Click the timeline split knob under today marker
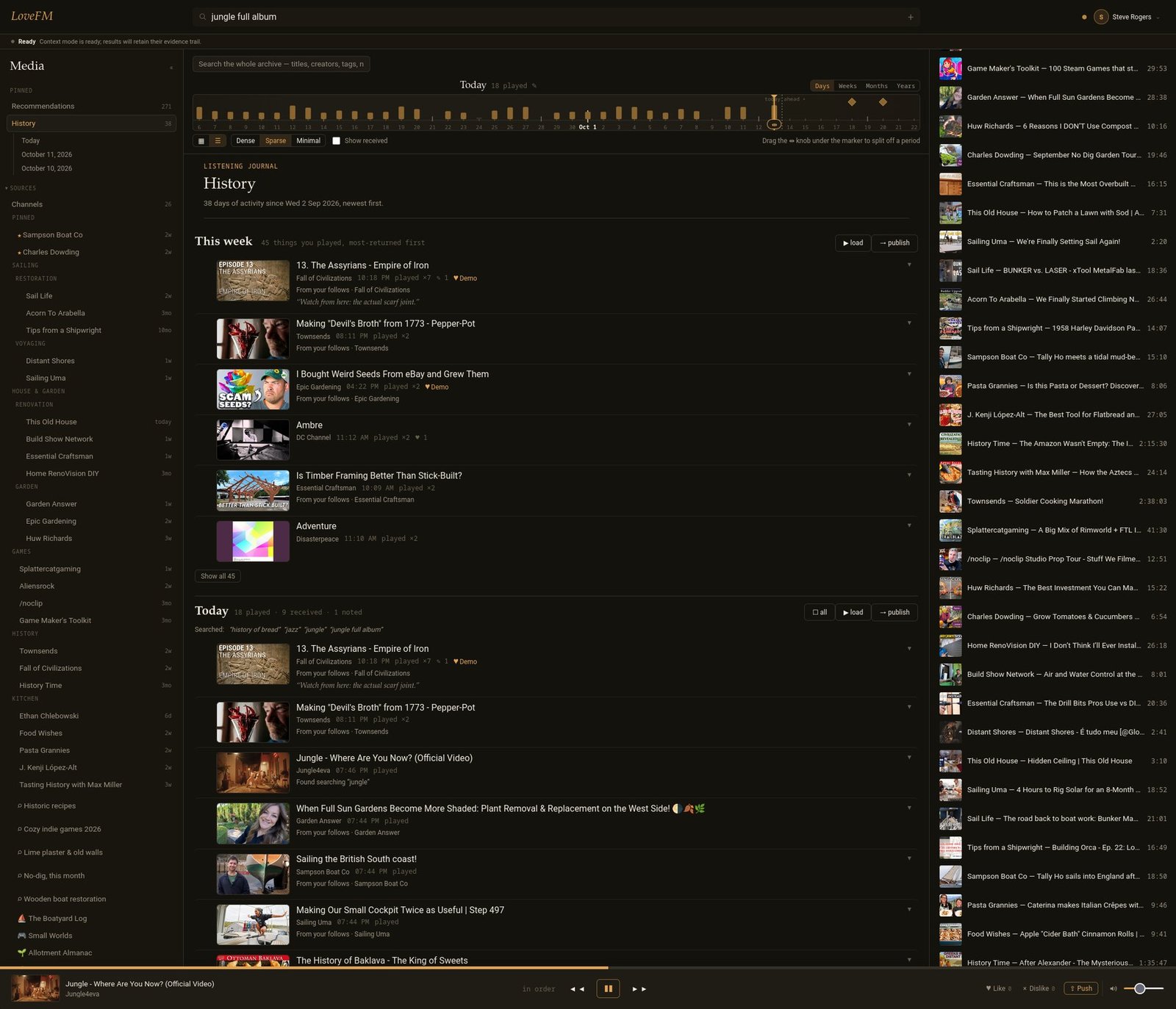This screenshot has width=1176, height=1009. 773,125
